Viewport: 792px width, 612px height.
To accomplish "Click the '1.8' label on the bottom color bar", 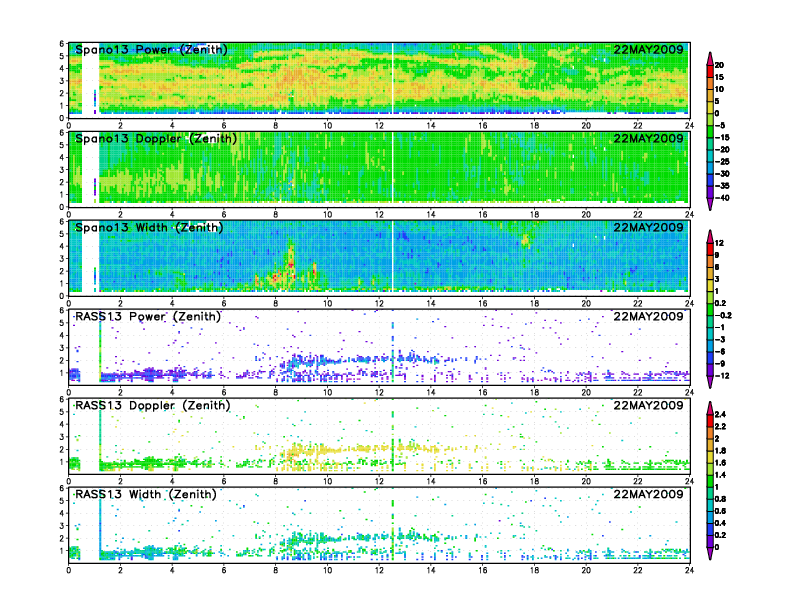I will click(721, 451).
